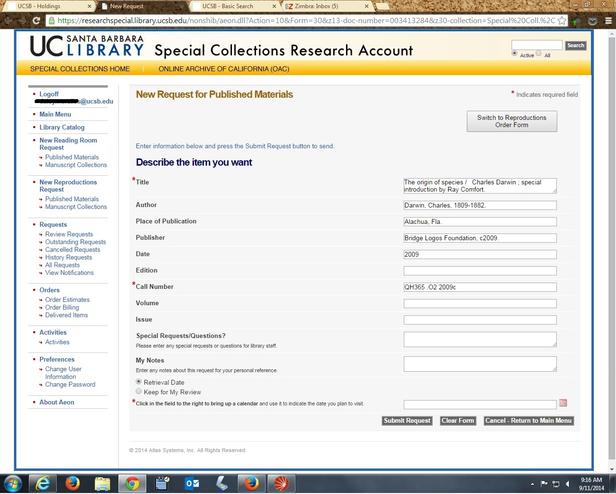Image resolution: width=616 pixels, height=494 pixels.
Task: Switch to Reproductions Order Form
Action: pyautogui.click(x=511, y=121)
